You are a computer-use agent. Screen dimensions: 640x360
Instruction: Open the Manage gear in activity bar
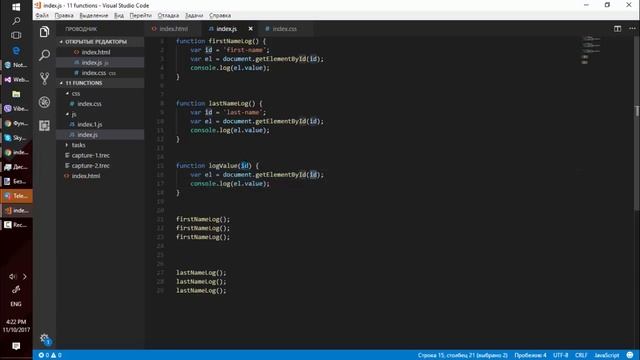(x=44, y=338)
